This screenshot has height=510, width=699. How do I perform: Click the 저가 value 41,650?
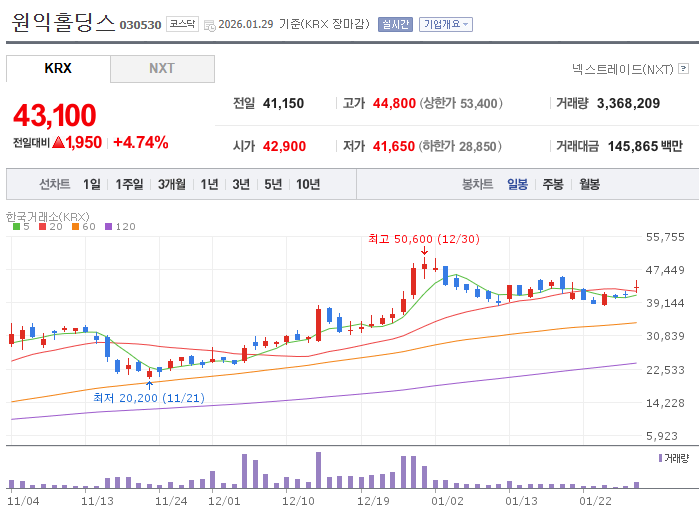point(394,146)
